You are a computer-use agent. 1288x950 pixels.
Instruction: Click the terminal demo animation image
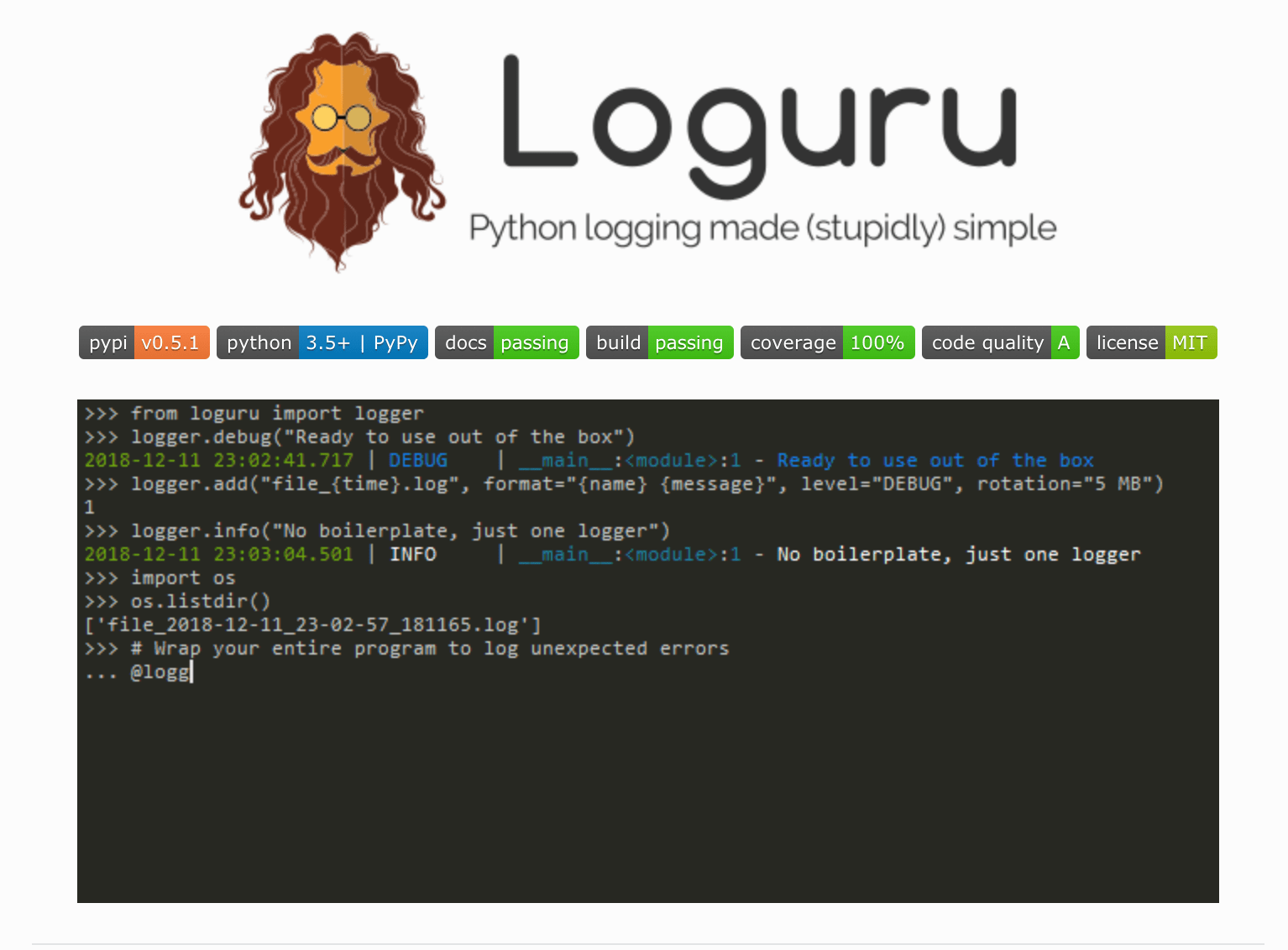click(648, 651)
